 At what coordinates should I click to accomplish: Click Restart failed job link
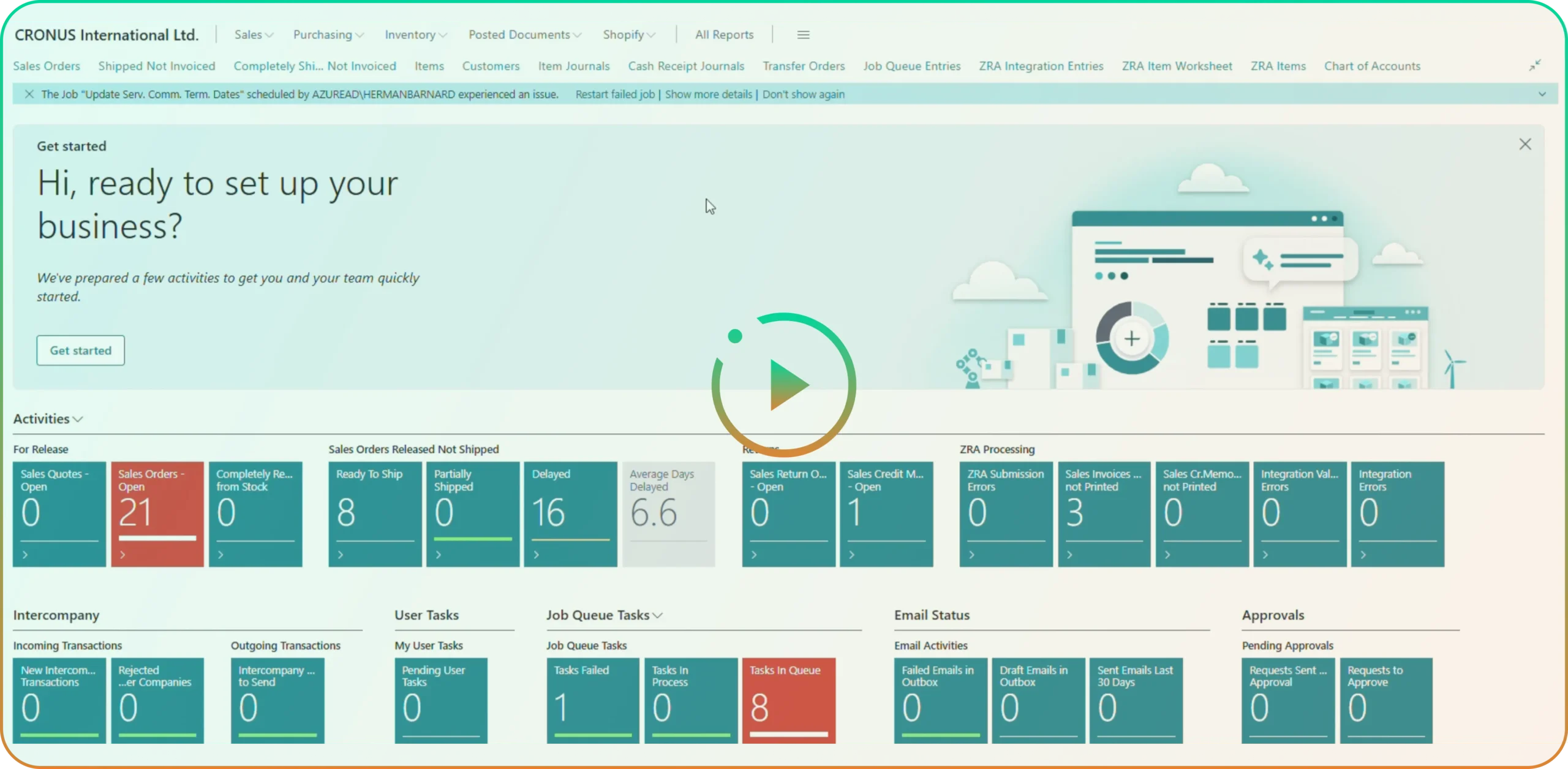point(614,94)
